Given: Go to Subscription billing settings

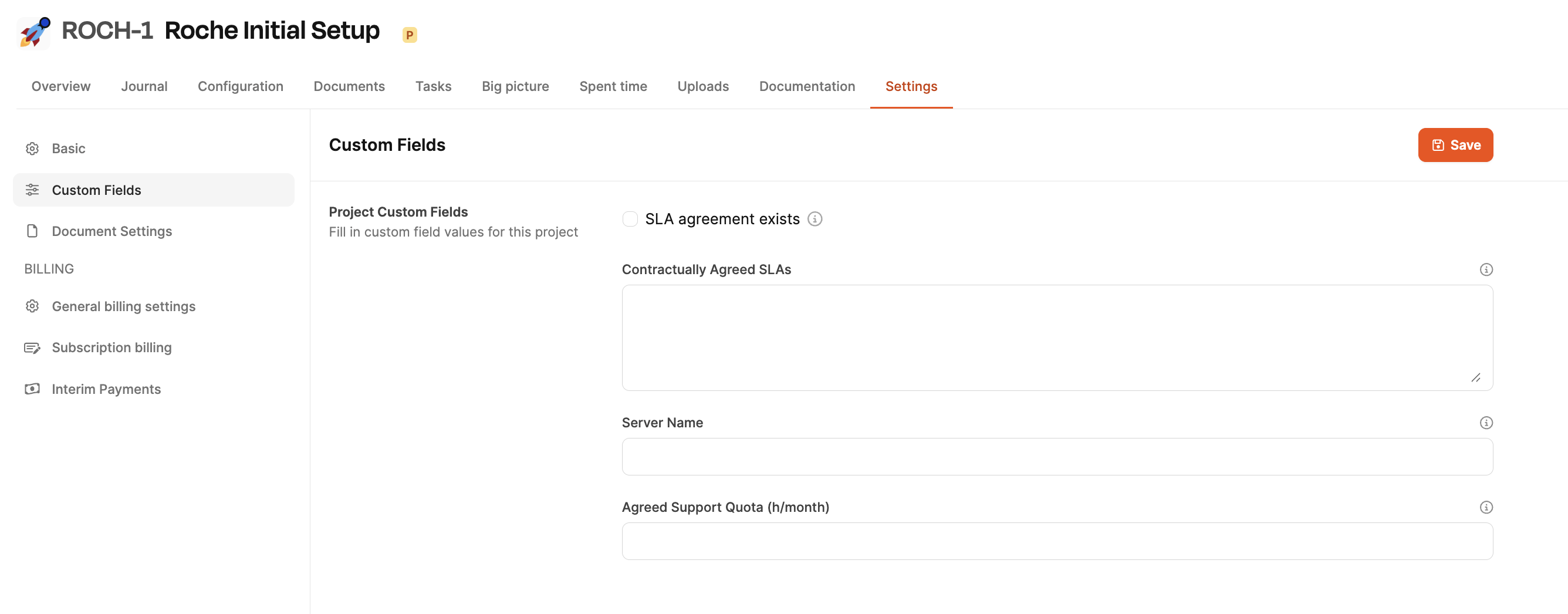Looking at the screenshot, I should [111, 348].
